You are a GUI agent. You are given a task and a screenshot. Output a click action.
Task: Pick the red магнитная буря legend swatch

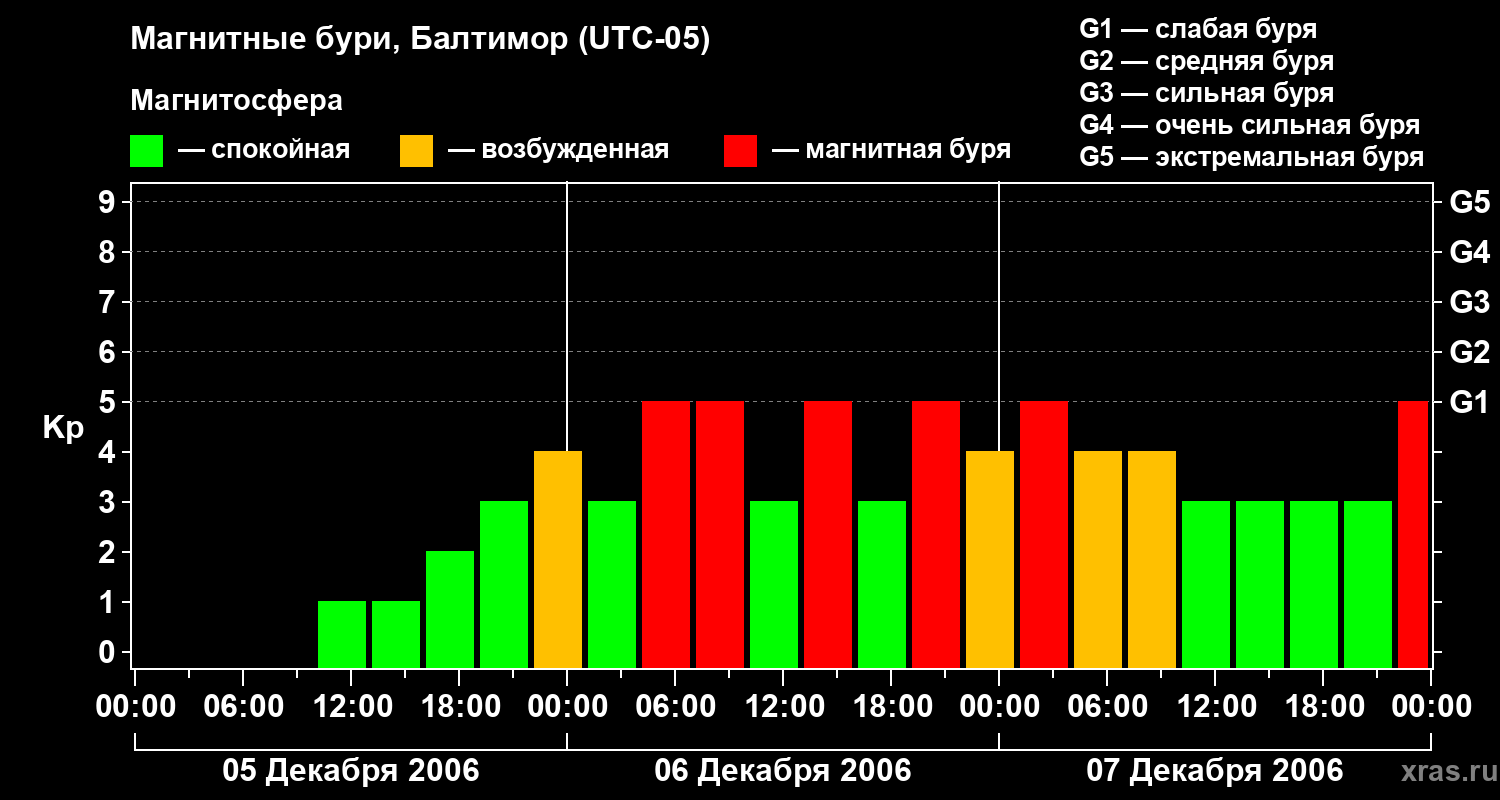click(x=741, y=151)
